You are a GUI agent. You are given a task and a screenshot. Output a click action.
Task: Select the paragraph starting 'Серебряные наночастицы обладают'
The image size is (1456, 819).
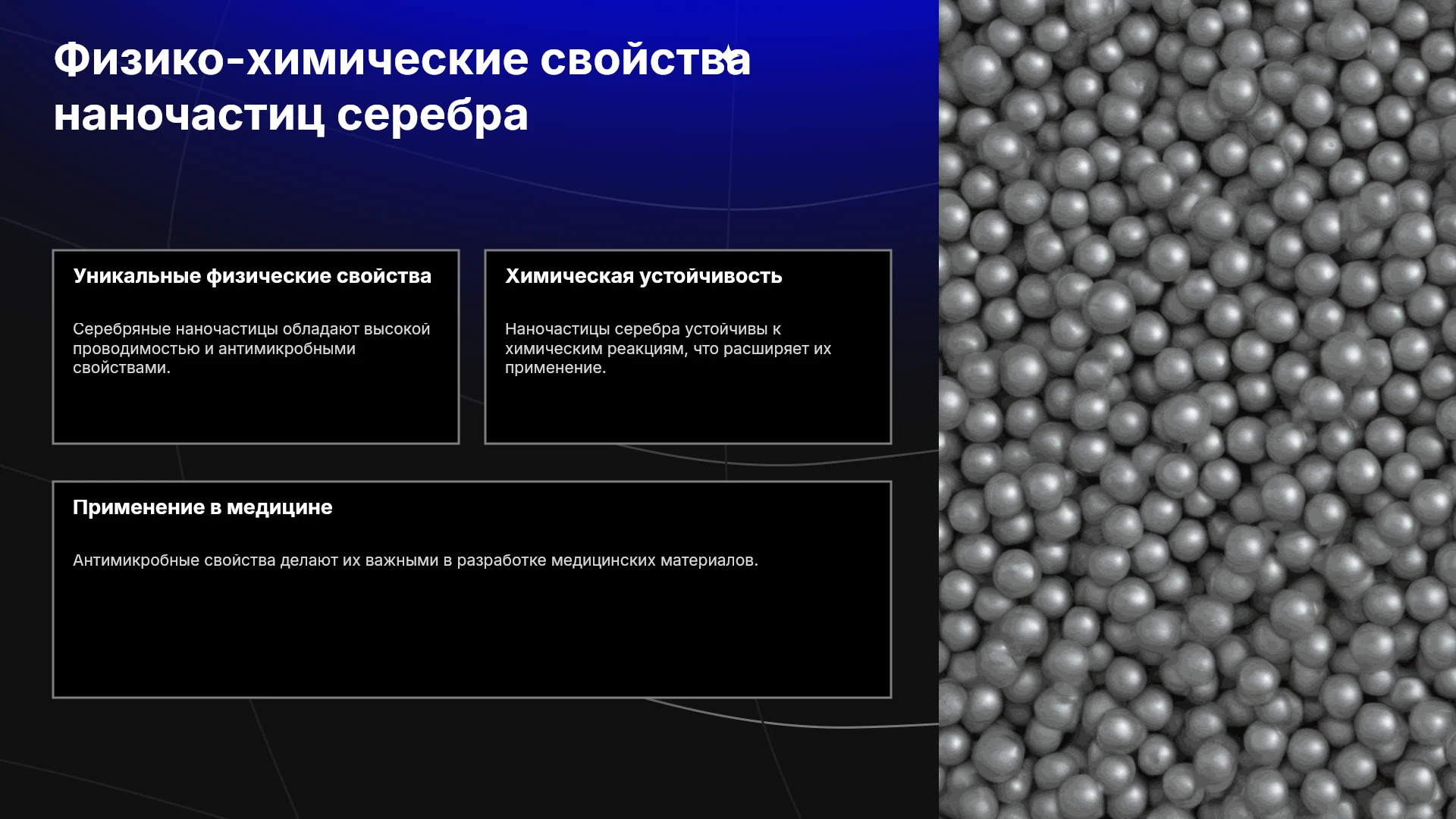(x=251, y=348)
